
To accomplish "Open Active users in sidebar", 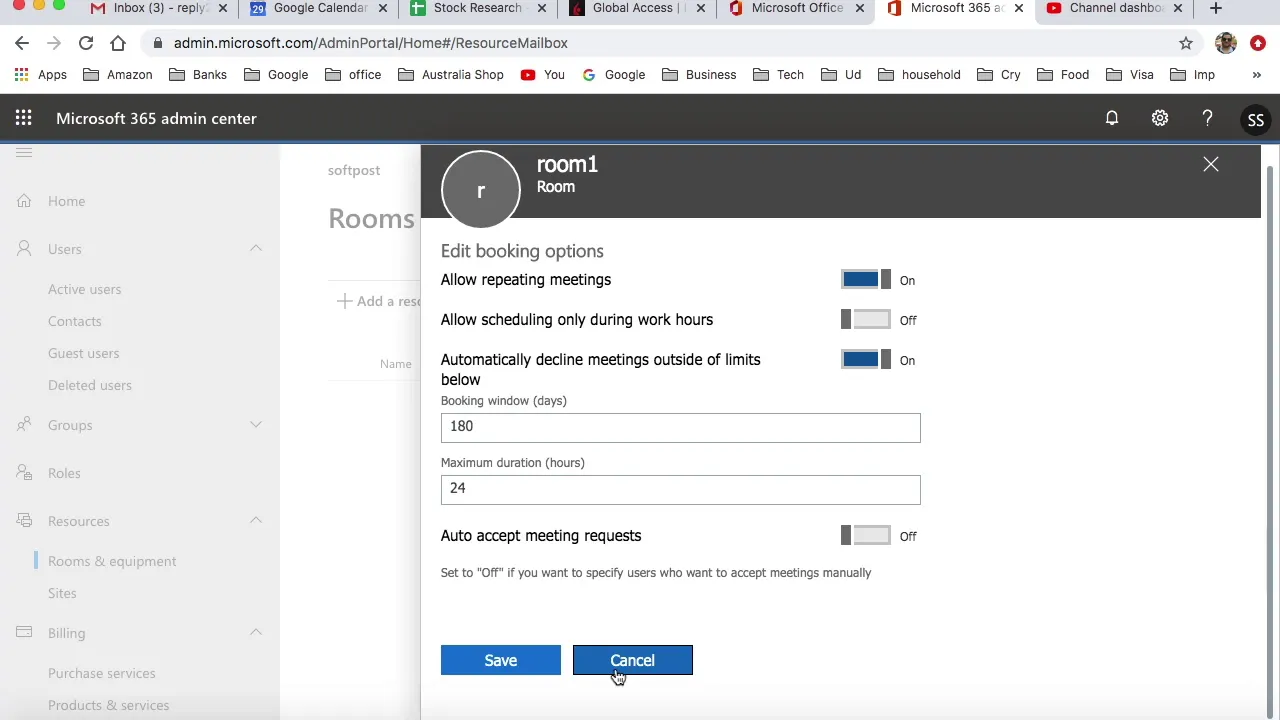I will pos(84,289).
